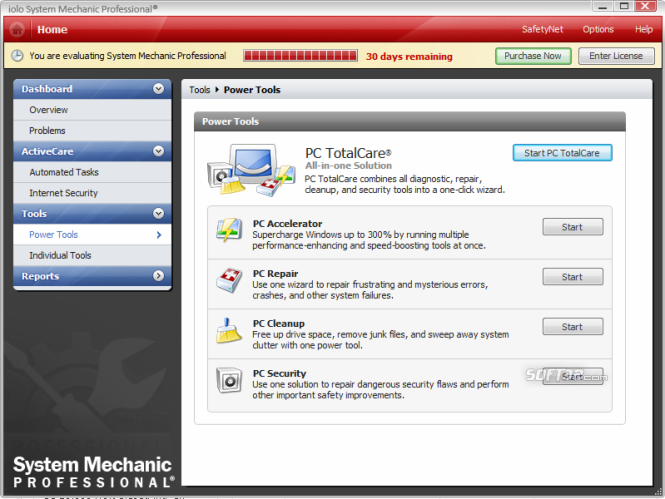Click the PC Cleanup broom icon
This screenshot has height=499, width=665.
(229, 330)
